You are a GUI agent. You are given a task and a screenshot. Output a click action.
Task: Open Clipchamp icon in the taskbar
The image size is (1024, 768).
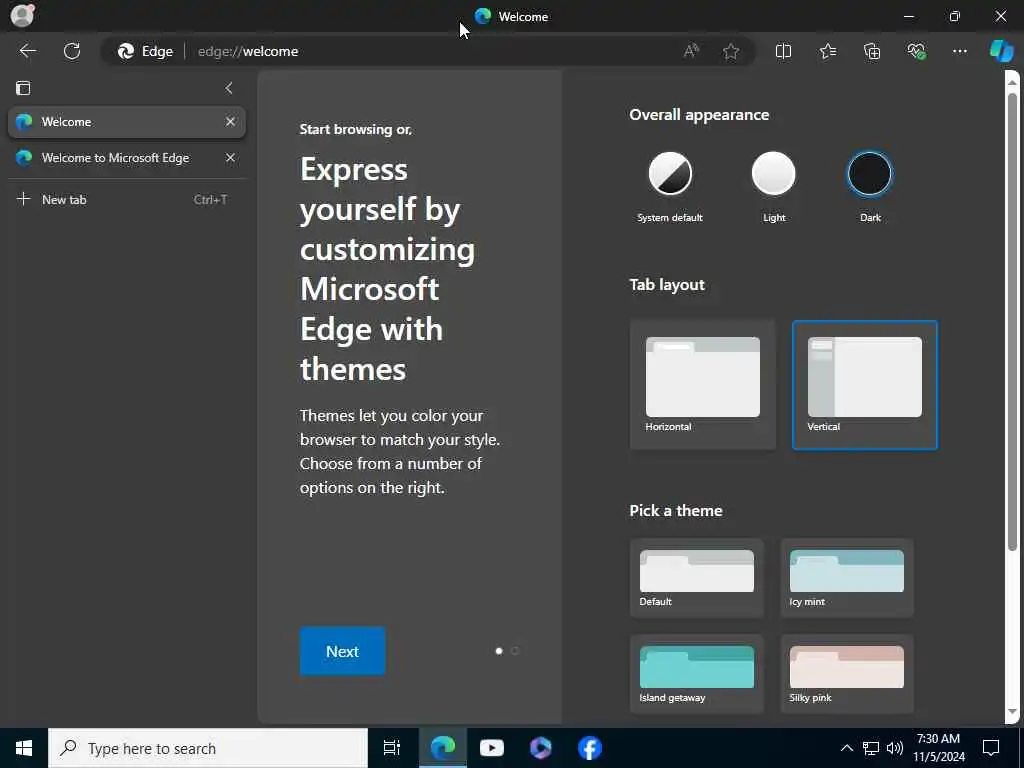[x=540, y=748]
